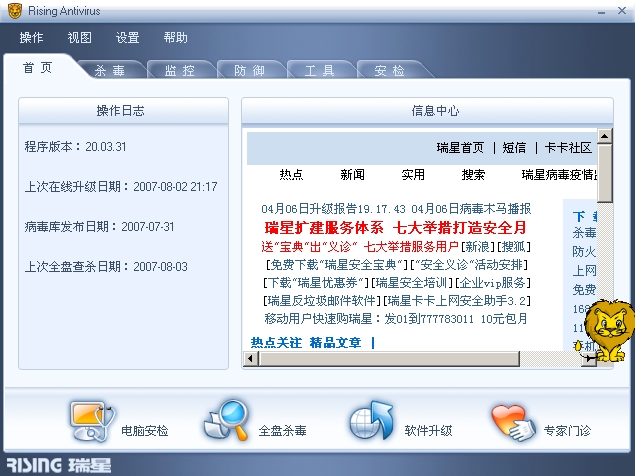
Task: Click the 信息中心 panel header
Action: [428, 111]
